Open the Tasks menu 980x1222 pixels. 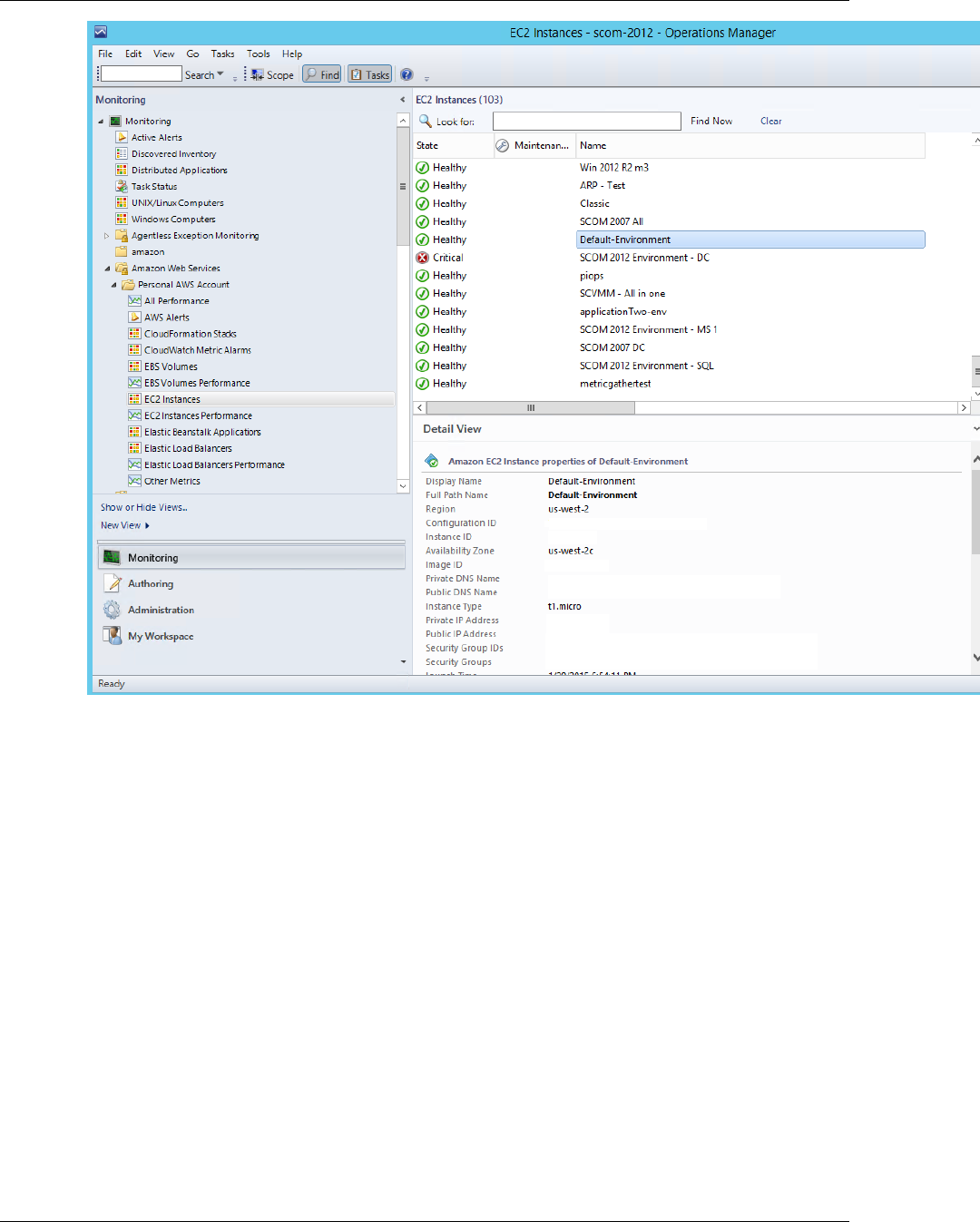click(x=222, y=54)
